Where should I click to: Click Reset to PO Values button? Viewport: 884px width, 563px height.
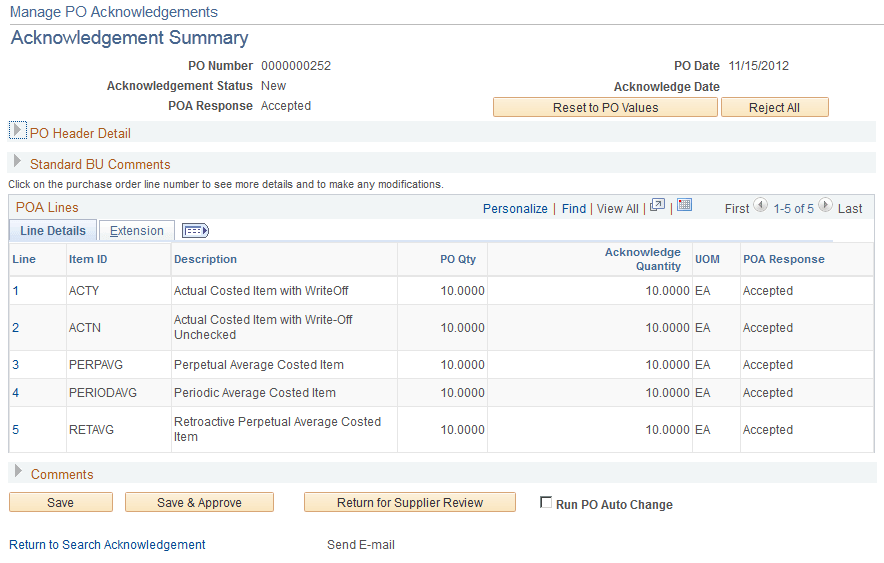[605, 108]
